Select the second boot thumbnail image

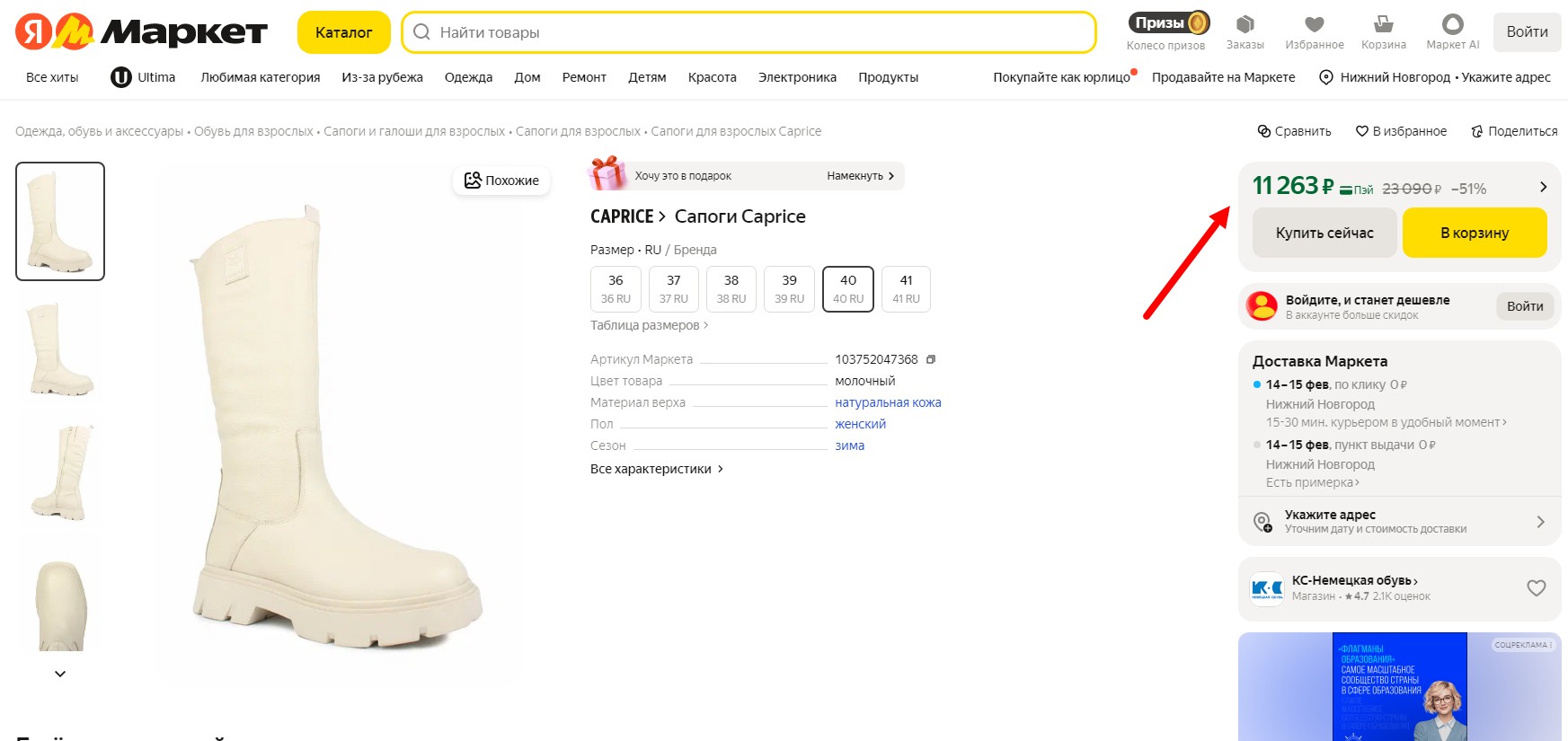(60, 348)
